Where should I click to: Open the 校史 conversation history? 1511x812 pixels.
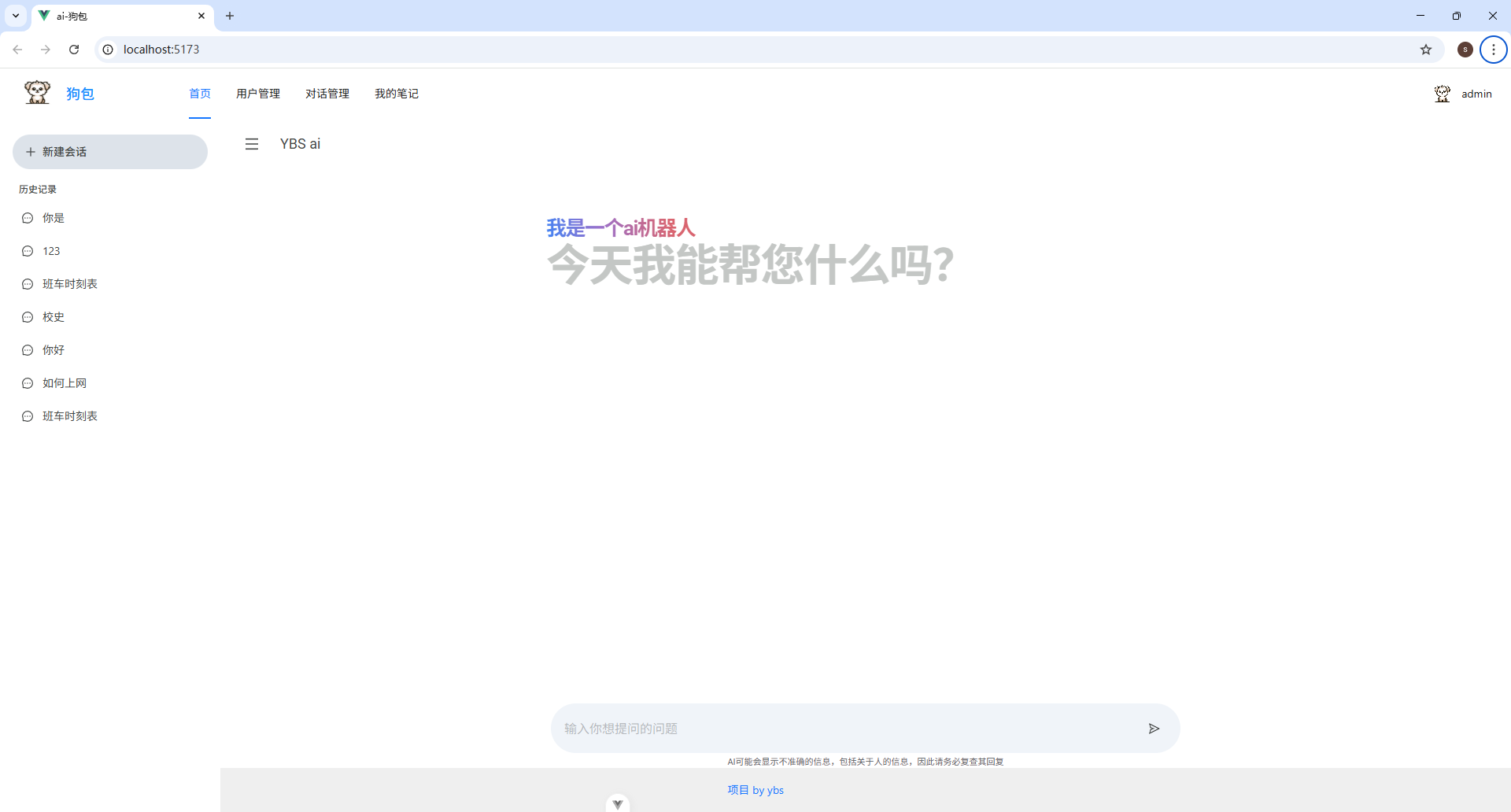[54, 316]
